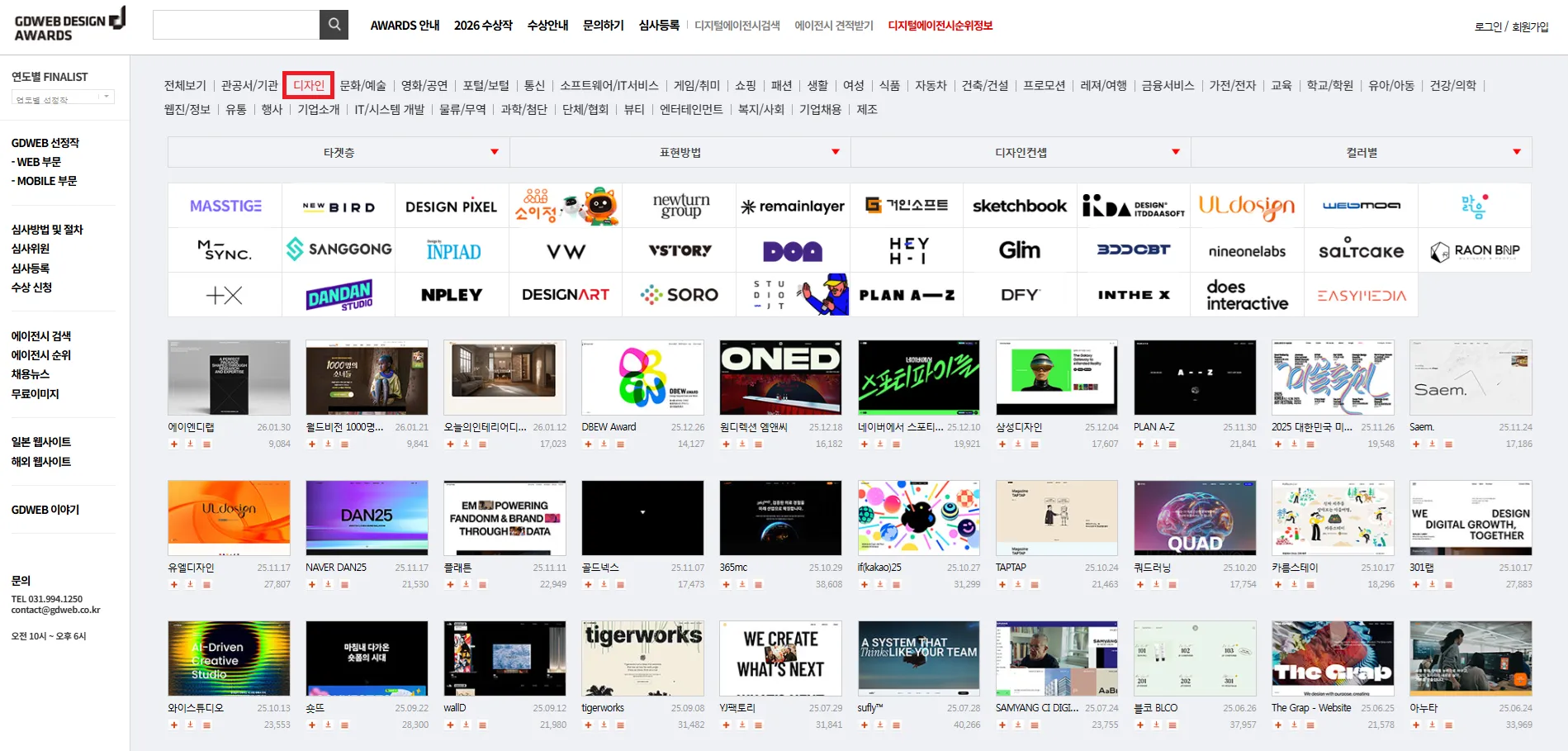Open 디지털에이전시순위정보 link
Image resolution: width=1568 pixels, height=751 pixels.
940,26
